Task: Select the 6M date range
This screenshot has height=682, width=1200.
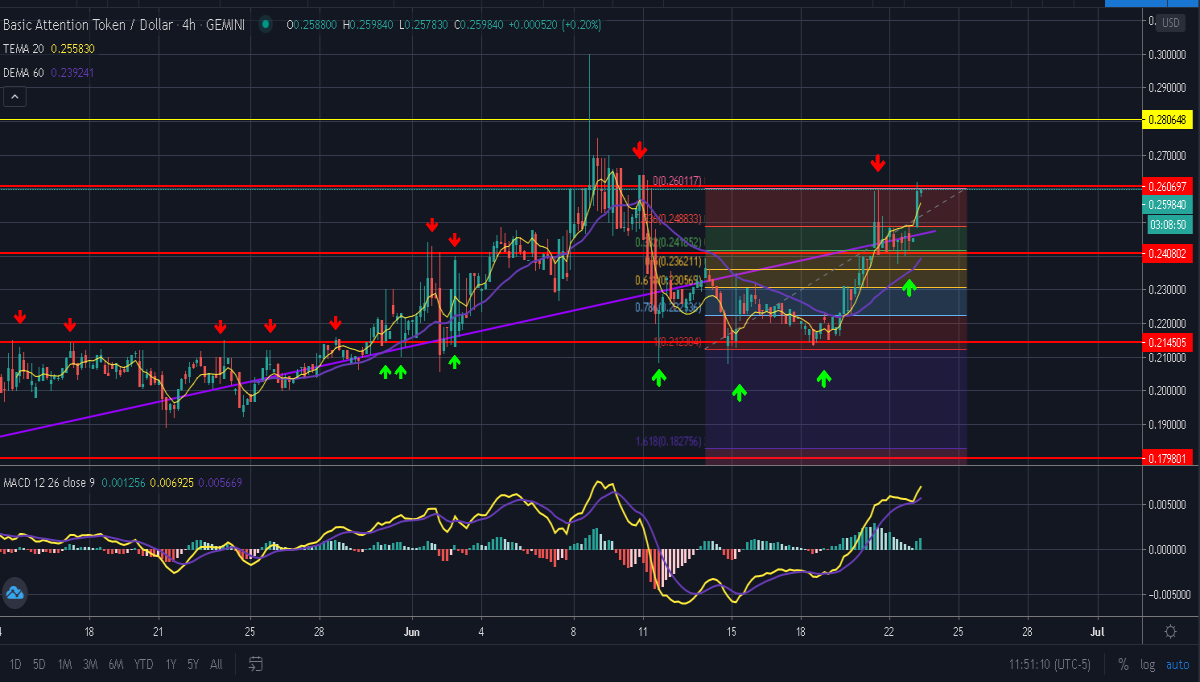Action: (x=116, y=664)
